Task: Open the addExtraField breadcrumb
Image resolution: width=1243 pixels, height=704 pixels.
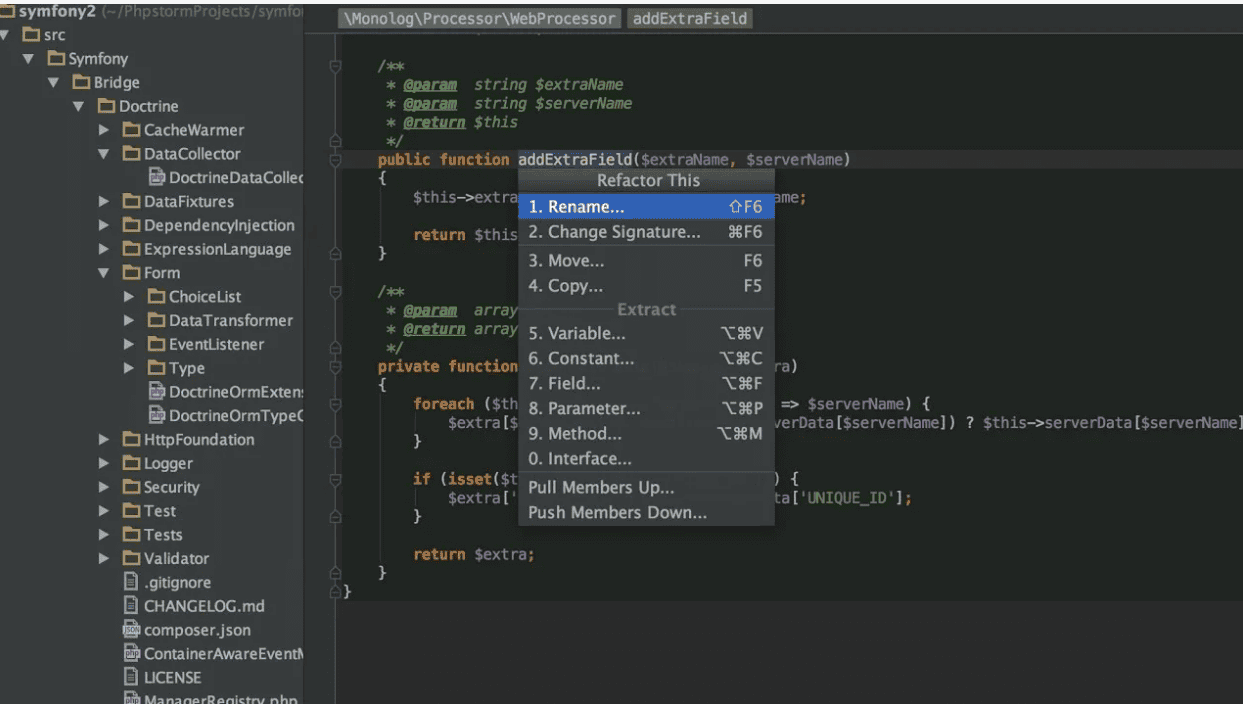Action: click(x=690, y=19)
